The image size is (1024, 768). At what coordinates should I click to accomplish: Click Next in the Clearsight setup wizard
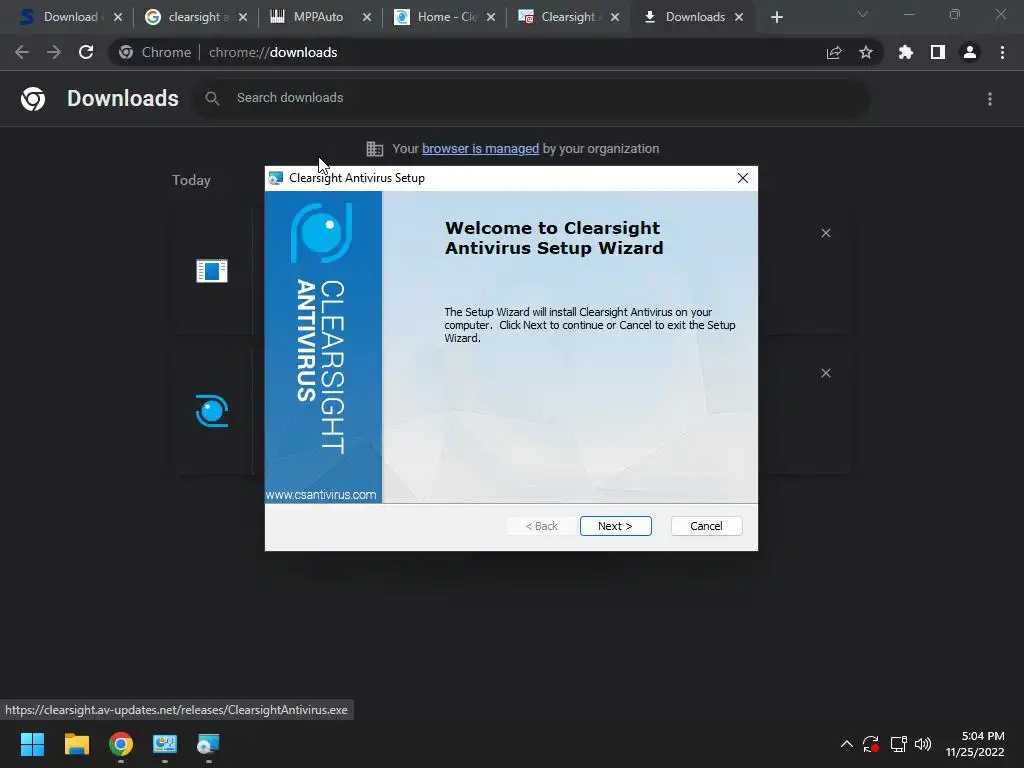615,526
